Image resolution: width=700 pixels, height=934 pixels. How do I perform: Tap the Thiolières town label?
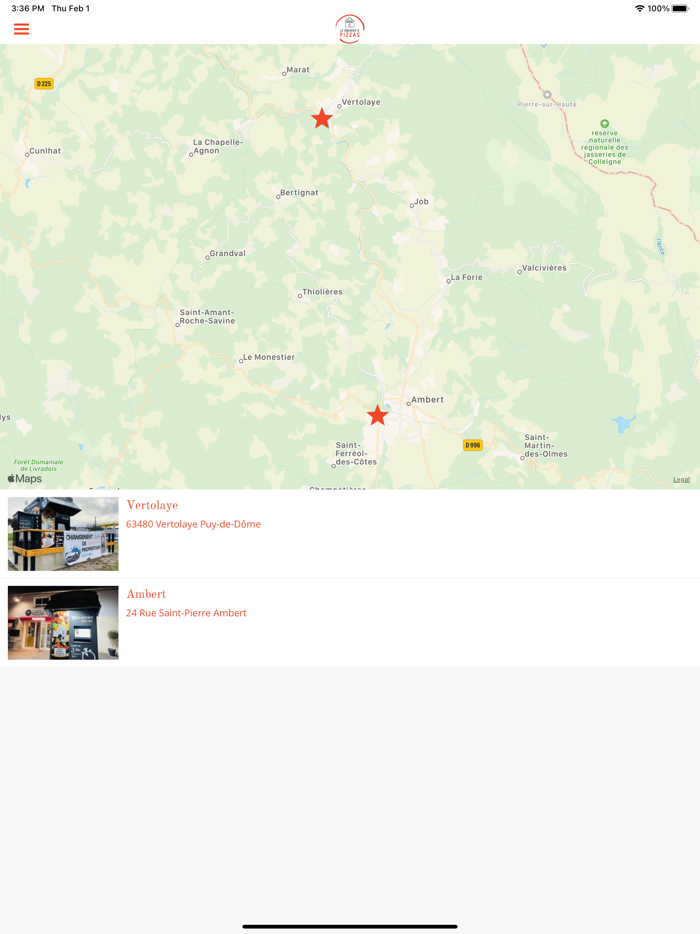(322, 292)
